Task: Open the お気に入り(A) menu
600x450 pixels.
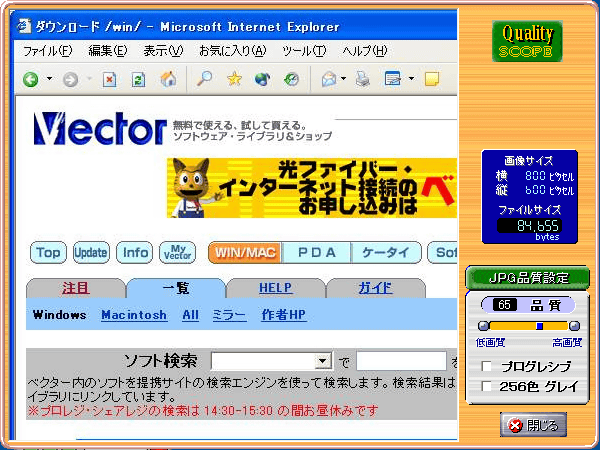Action: coord(233,51)
